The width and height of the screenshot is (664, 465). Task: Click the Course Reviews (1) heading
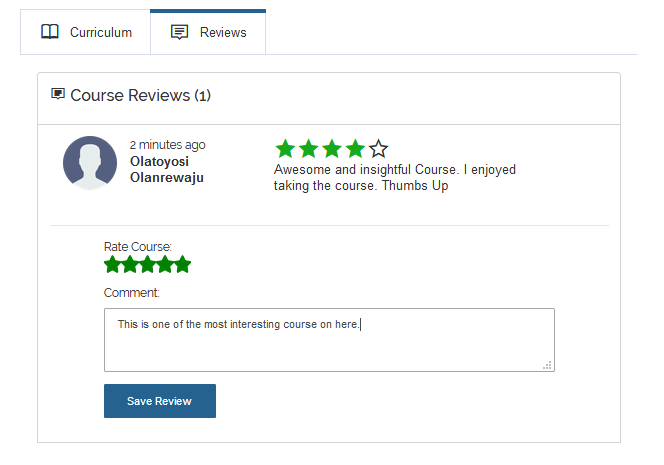point(140,95)
